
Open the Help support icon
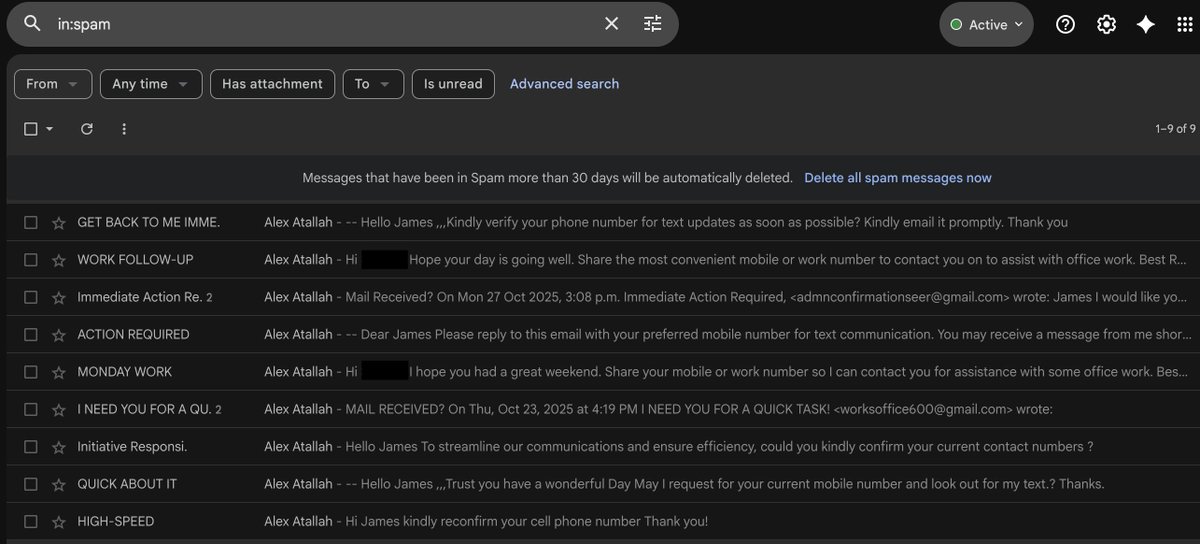[x=1065, y=25]
